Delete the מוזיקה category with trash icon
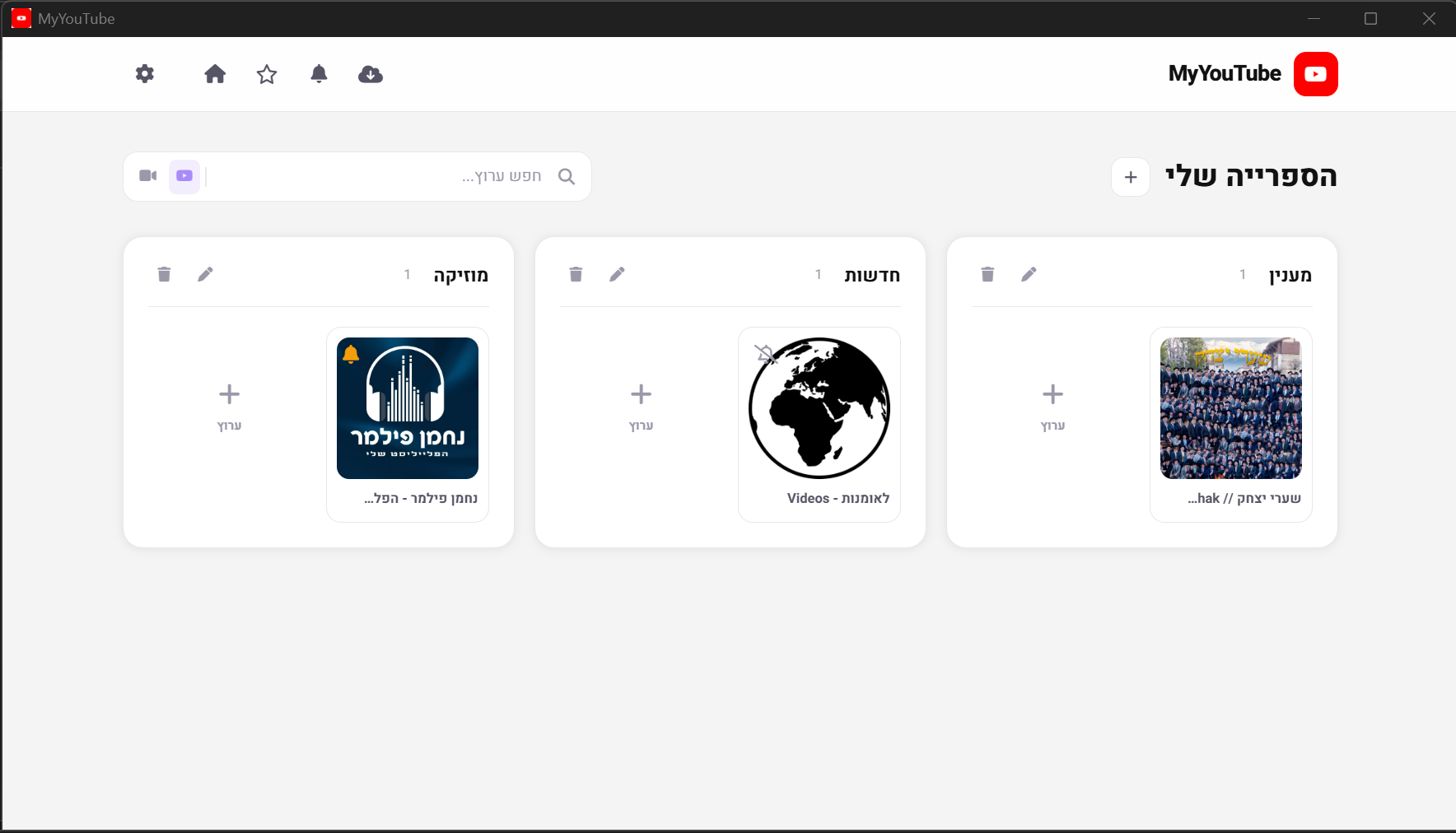 164,274
